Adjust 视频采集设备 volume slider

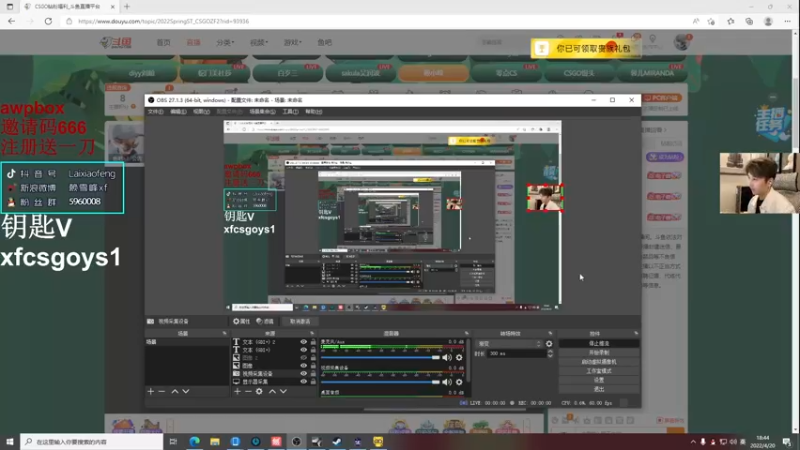380,382
